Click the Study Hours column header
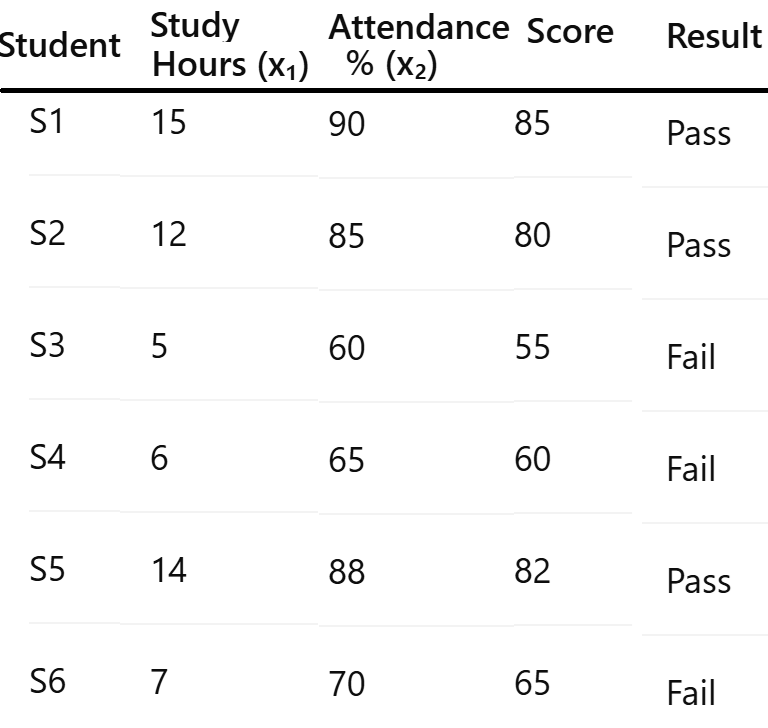 (x=229, y=47)
